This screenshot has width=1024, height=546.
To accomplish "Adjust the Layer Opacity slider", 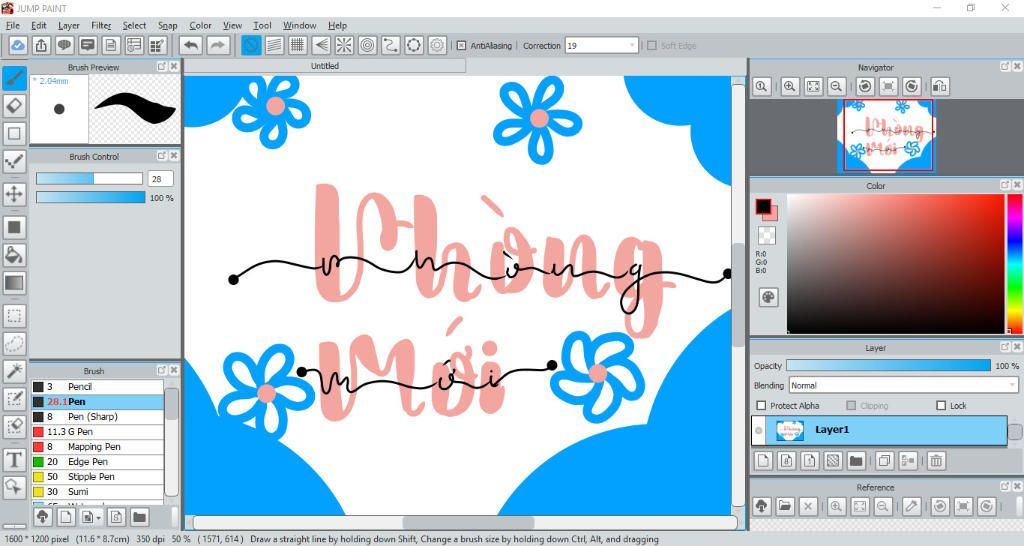I will (x=888, y=366).
